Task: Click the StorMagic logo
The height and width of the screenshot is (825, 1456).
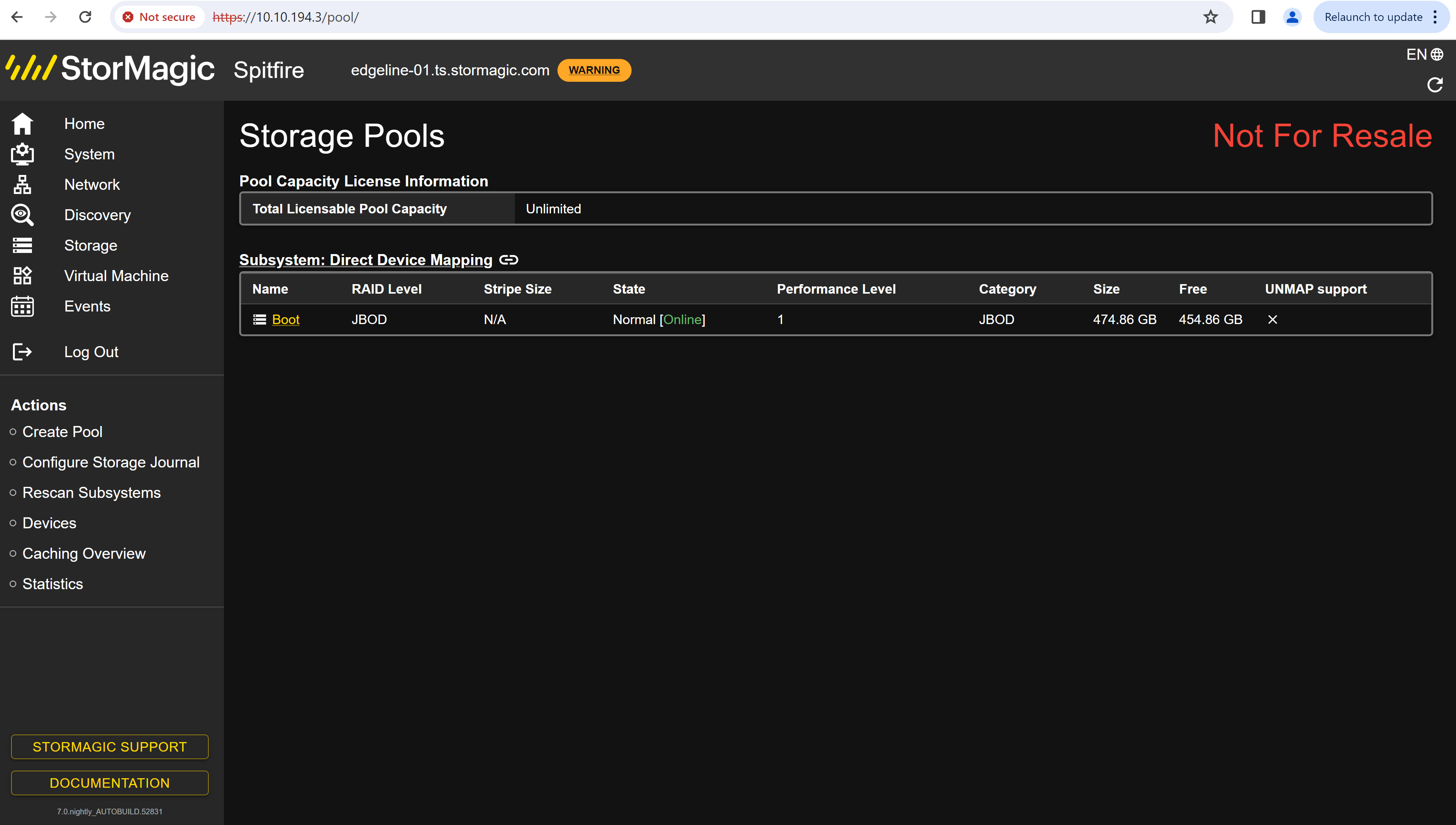Action: 110,69
